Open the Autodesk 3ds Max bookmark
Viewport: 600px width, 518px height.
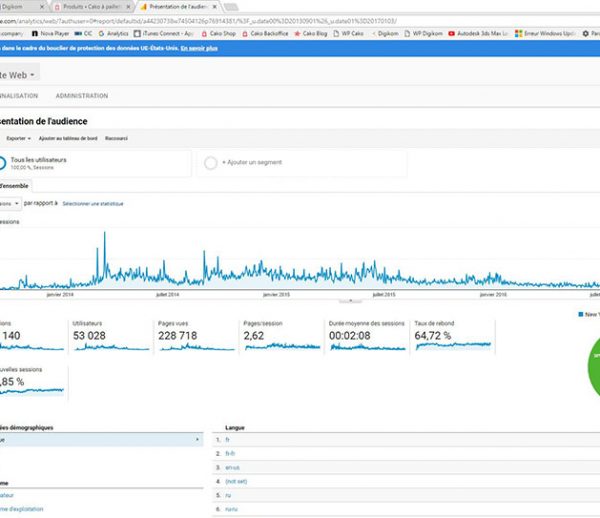point(478,34)
